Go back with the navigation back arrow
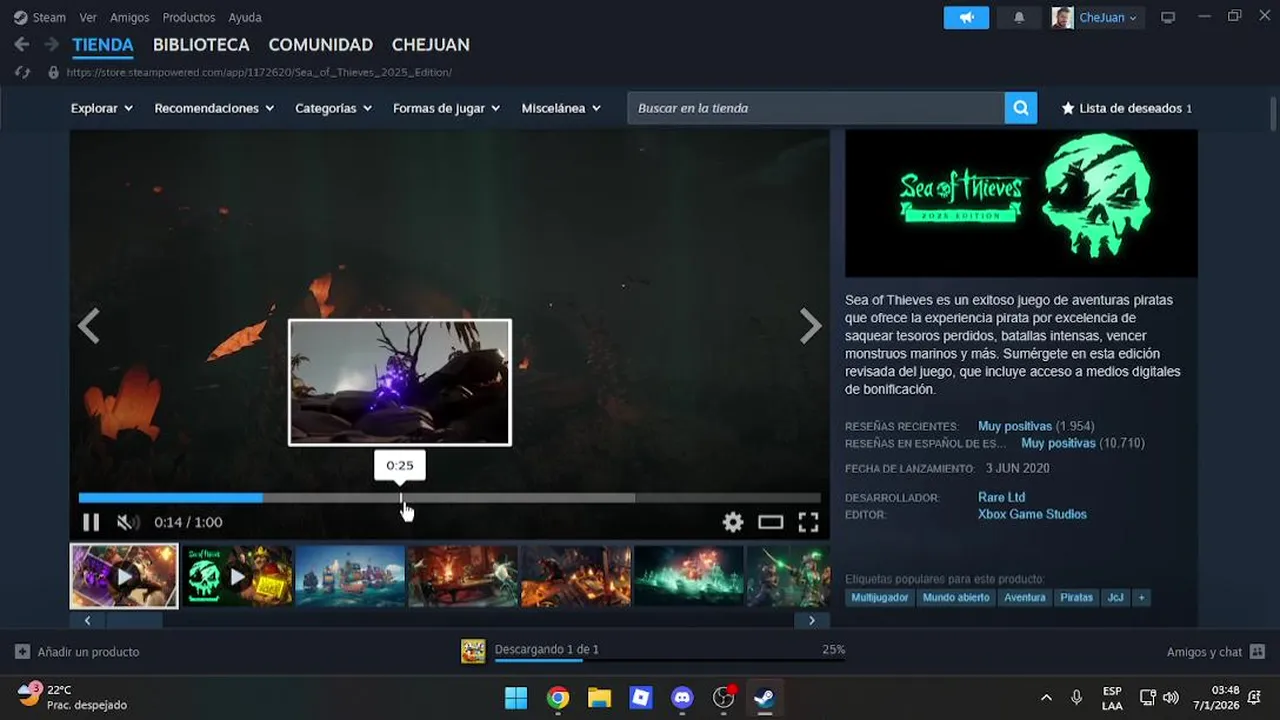1280x720 pixels. coord(21,45)
